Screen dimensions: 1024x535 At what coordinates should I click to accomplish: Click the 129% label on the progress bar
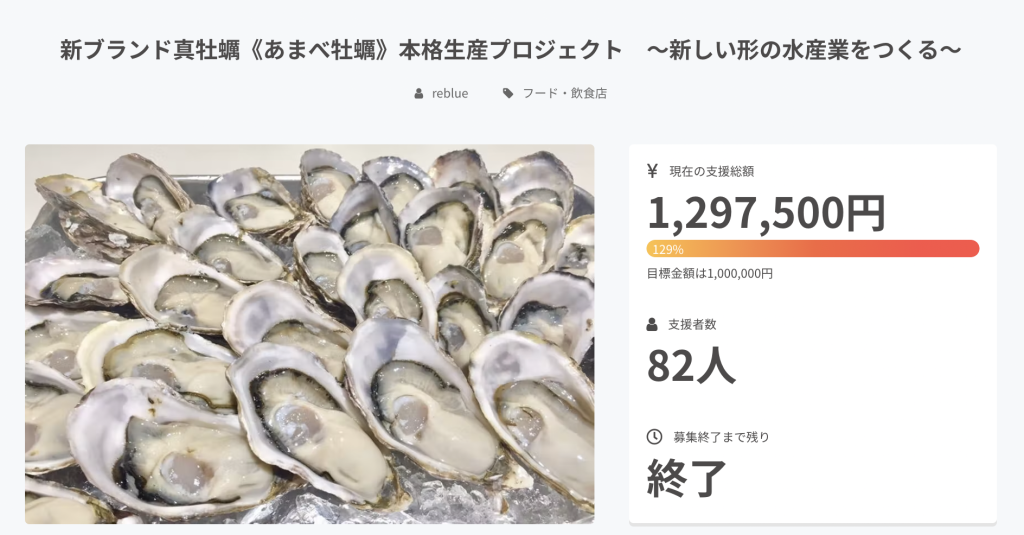(667, 249)
